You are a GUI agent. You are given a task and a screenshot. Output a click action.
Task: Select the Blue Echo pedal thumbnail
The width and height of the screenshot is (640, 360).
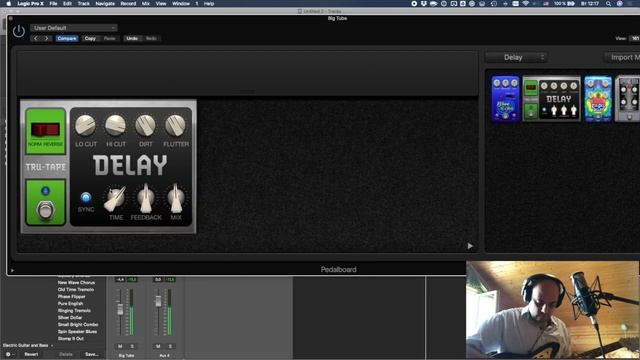click(x=505, y=98)
